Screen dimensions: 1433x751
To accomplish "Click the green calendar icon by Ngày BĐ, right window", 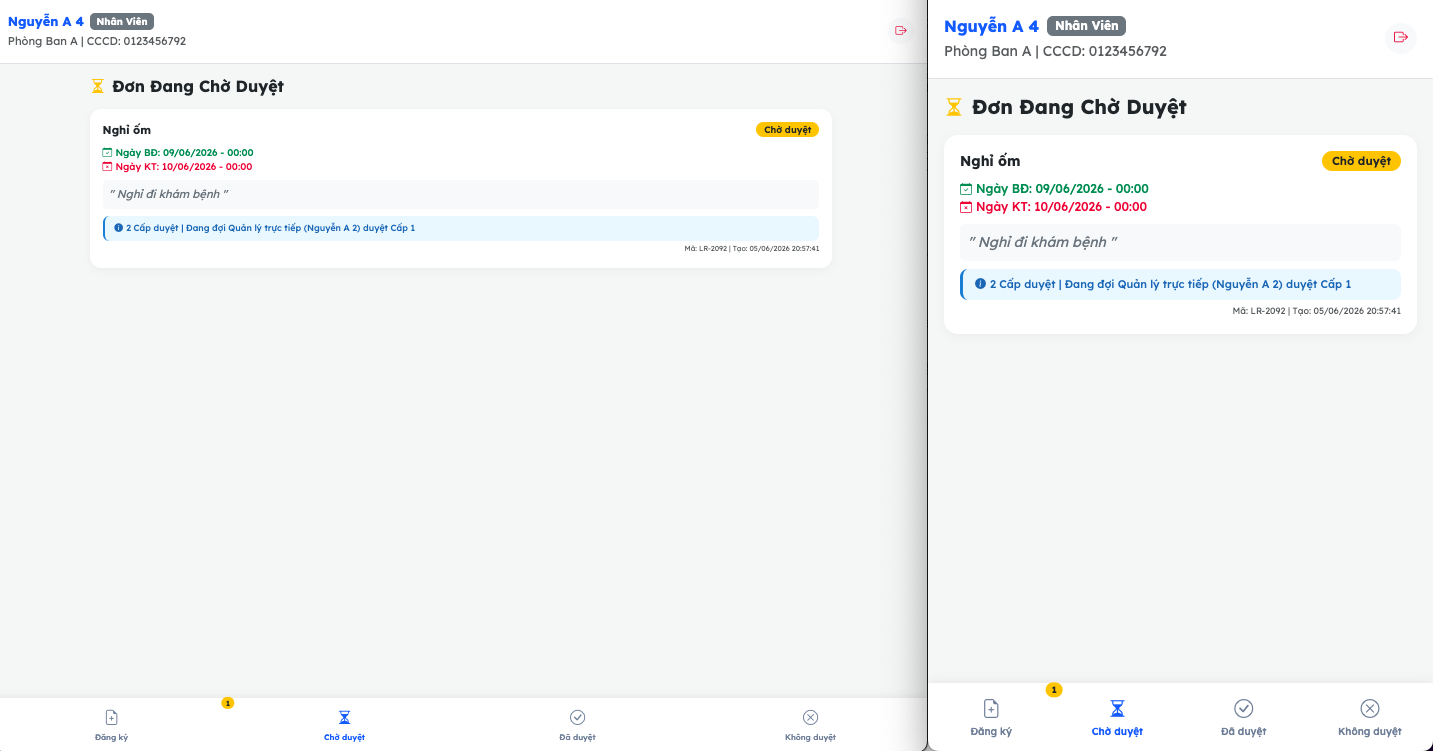I will (x=966, y=189).
